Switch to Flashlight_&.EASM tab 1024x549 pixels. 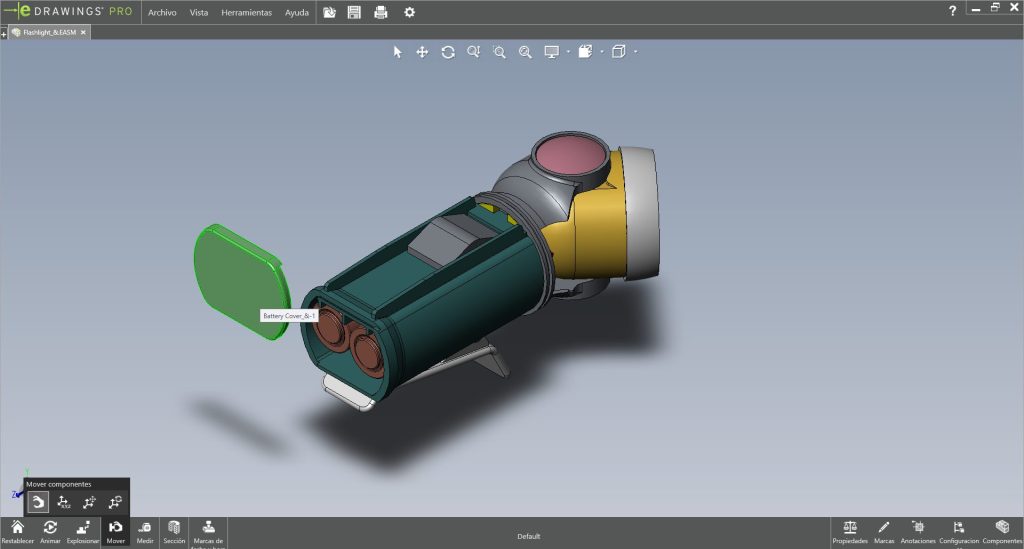coord(50,32)
